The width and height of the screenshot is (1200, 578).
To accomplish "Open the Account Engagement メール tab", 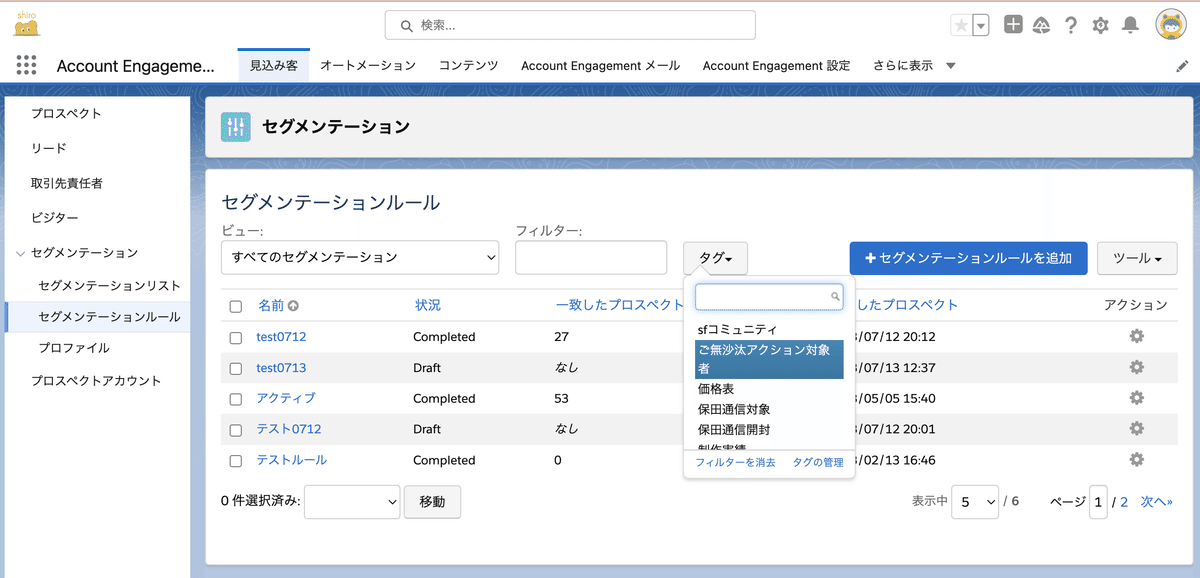I will [600, 65].
